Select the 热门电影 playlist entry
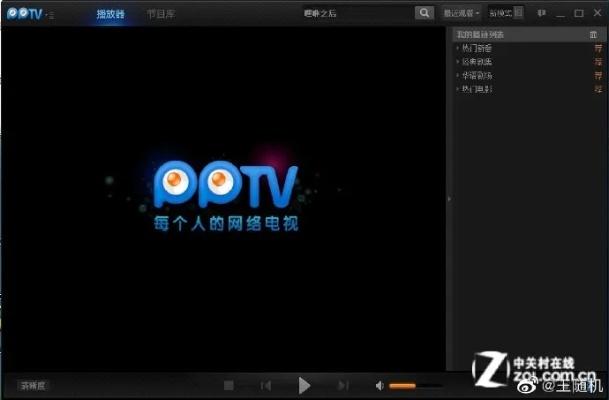The height and width of the screenshot is (400, 609). point(477,89)
